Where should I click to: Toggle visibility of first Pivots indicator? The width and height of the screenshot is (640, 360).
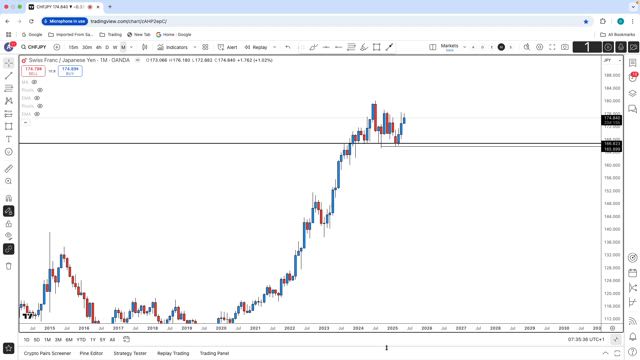point(40,90)
